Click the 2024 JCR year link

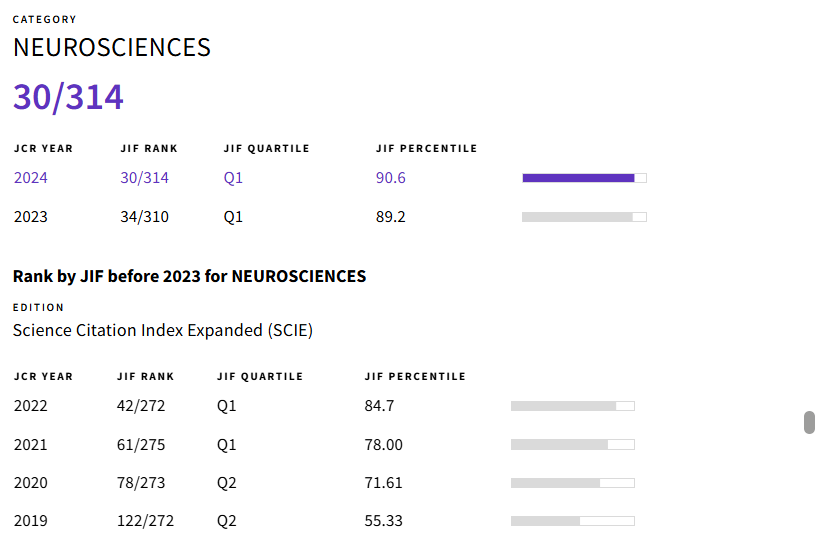pos(30,178)
